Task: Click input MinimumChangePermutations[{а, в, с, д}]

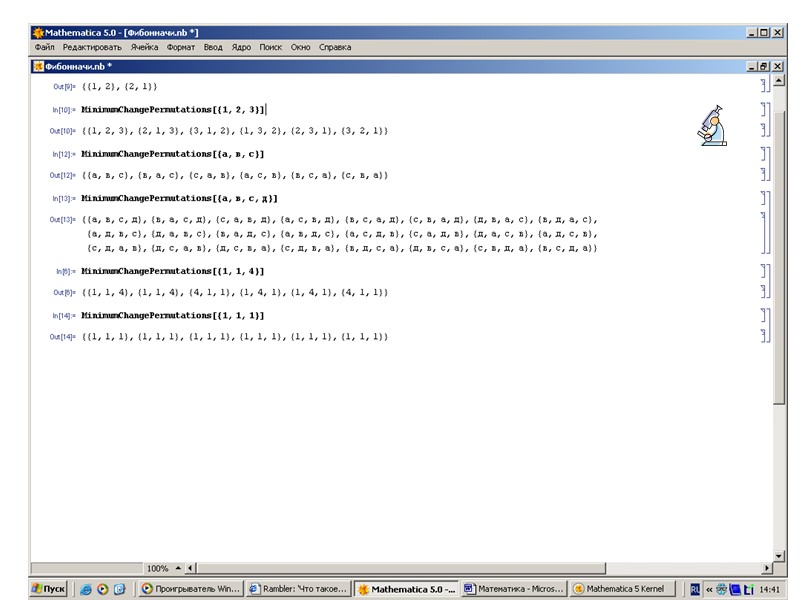Action: 180,198
